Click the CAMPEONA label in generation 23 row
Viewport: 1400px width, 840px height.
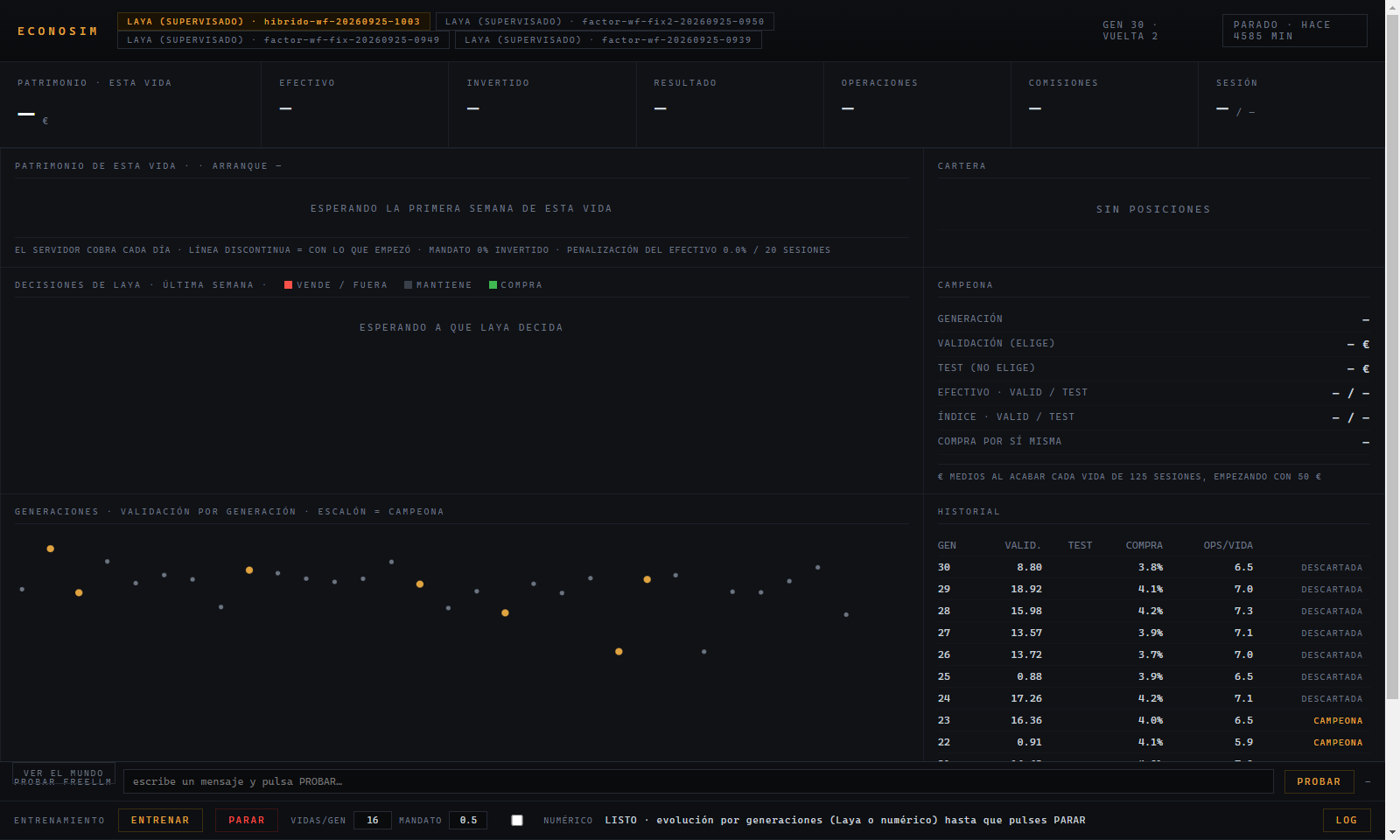click(1338, 721)
